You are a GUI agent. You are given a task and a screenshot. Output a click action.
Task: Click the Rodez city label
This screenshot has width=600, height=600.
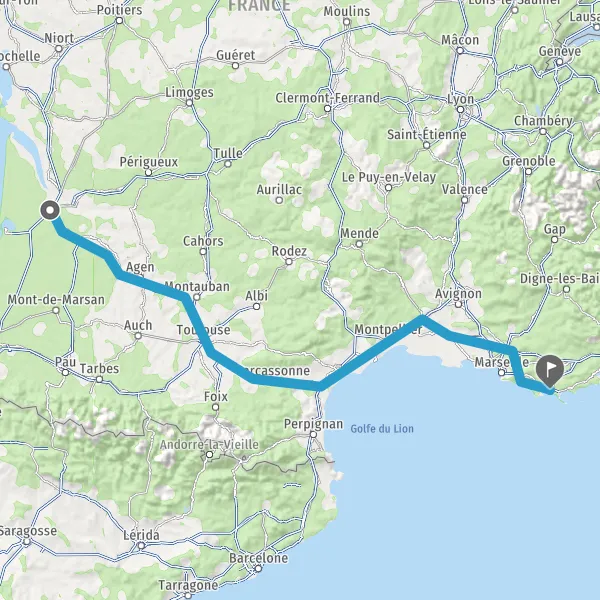coord(289,251)
